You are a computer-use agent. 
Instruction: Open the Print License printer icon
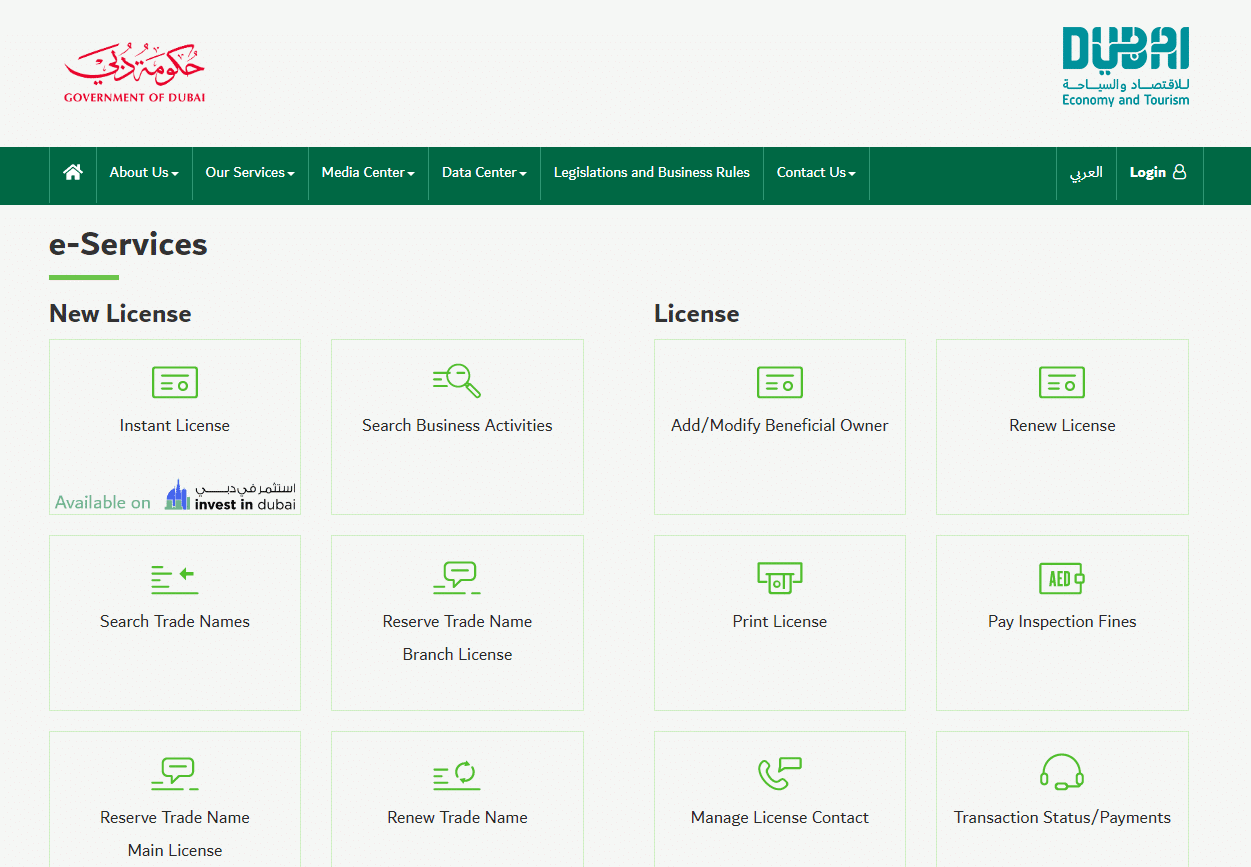[779, 578]
